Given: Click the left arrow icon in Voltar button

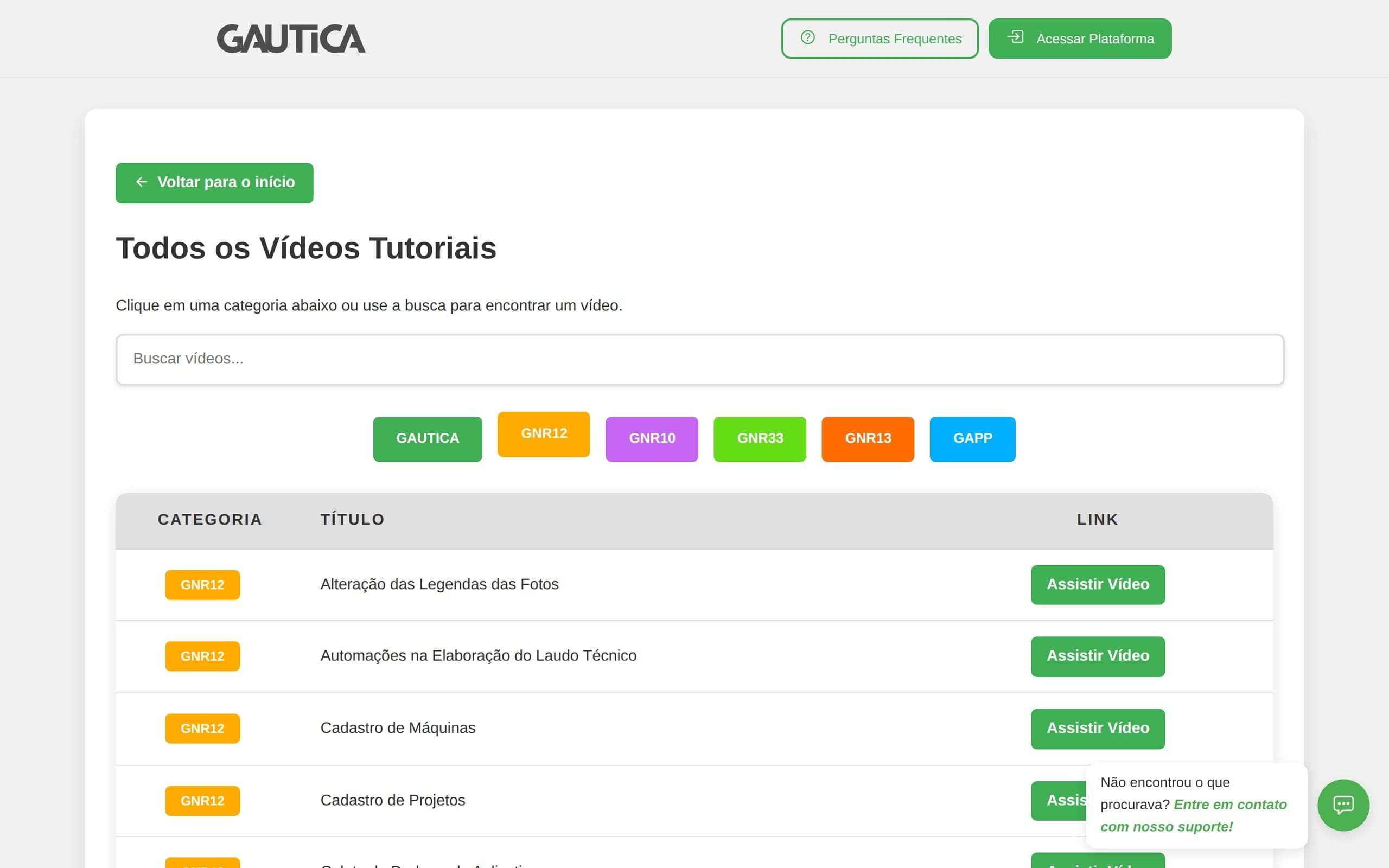Looking at the screenshot, I should (142, 182).
